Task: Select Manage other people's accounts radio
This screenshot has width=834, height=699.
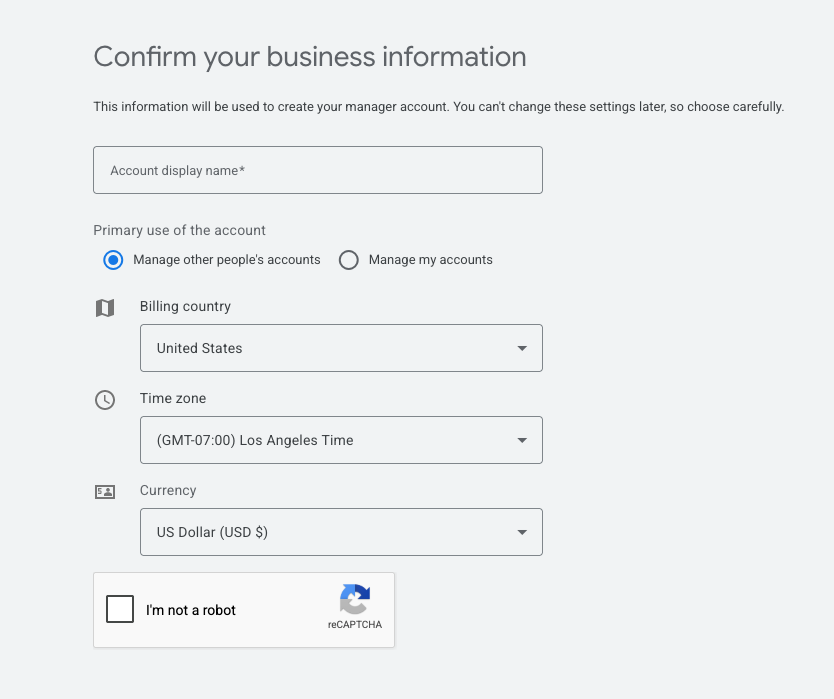Action: 113,260
